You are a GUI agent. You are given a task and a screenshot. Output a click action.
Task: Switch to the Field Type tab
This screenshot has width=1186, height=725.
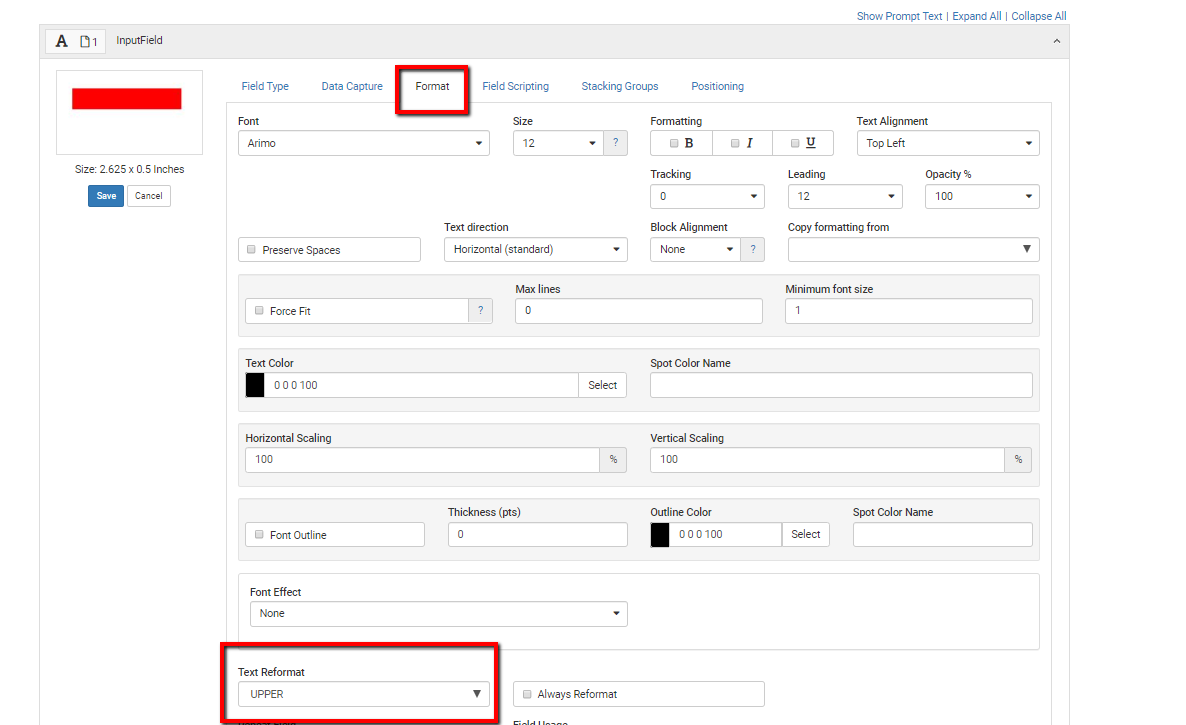click(x=265, y=86)
